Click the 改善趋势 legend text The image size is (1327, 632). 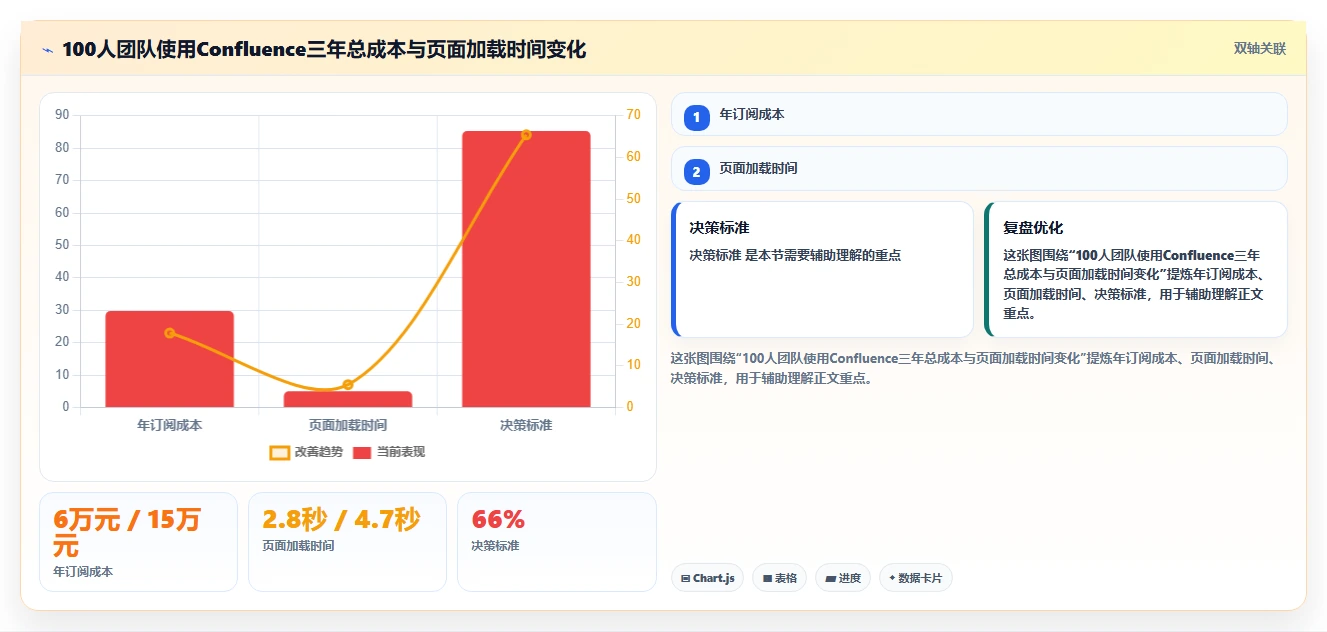319,452
